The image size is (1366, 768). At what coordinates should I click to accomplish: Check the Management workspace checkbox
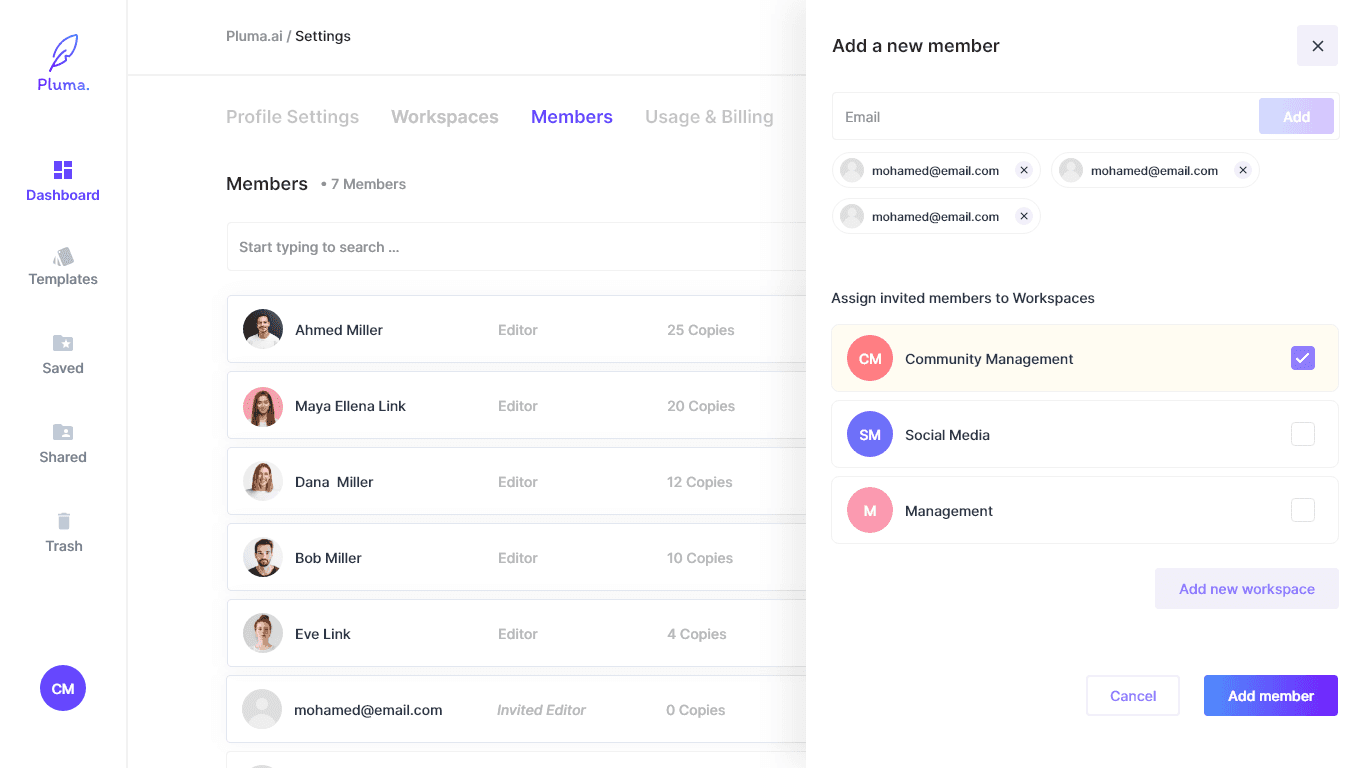click(1302, 510)
